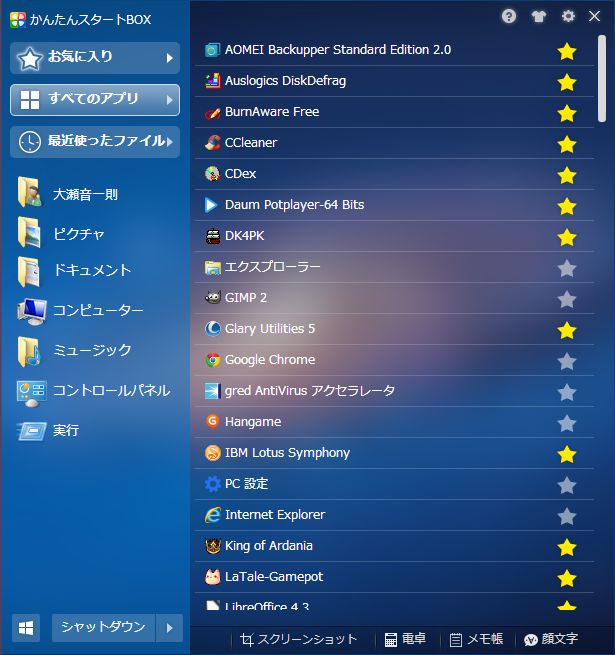
Task: Click the CCleaner app icon
Action: point(212,143)
